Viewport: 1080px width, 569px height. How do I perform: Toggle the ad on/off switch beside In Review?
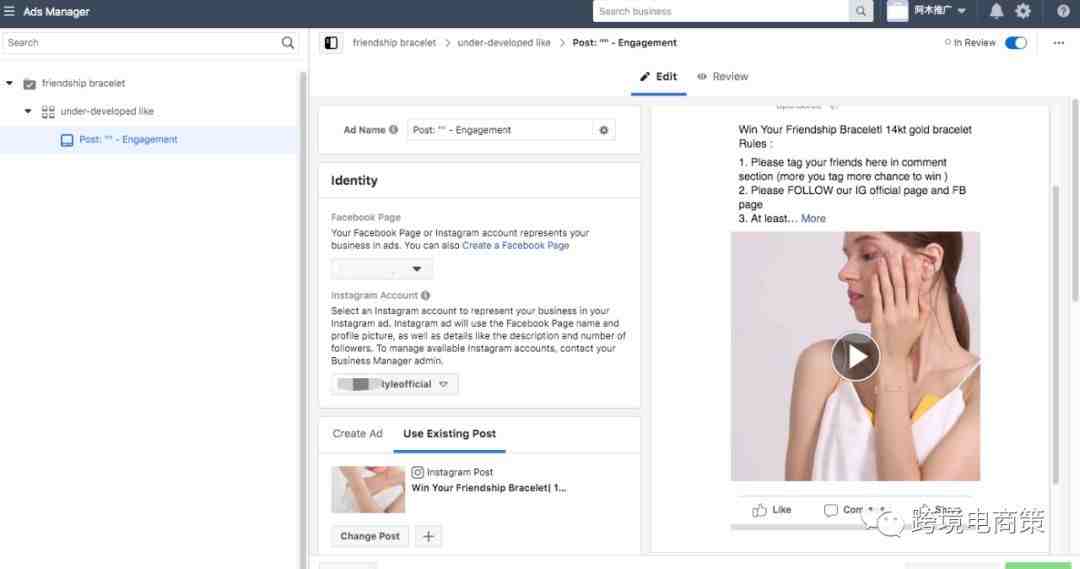point(1015,43)
